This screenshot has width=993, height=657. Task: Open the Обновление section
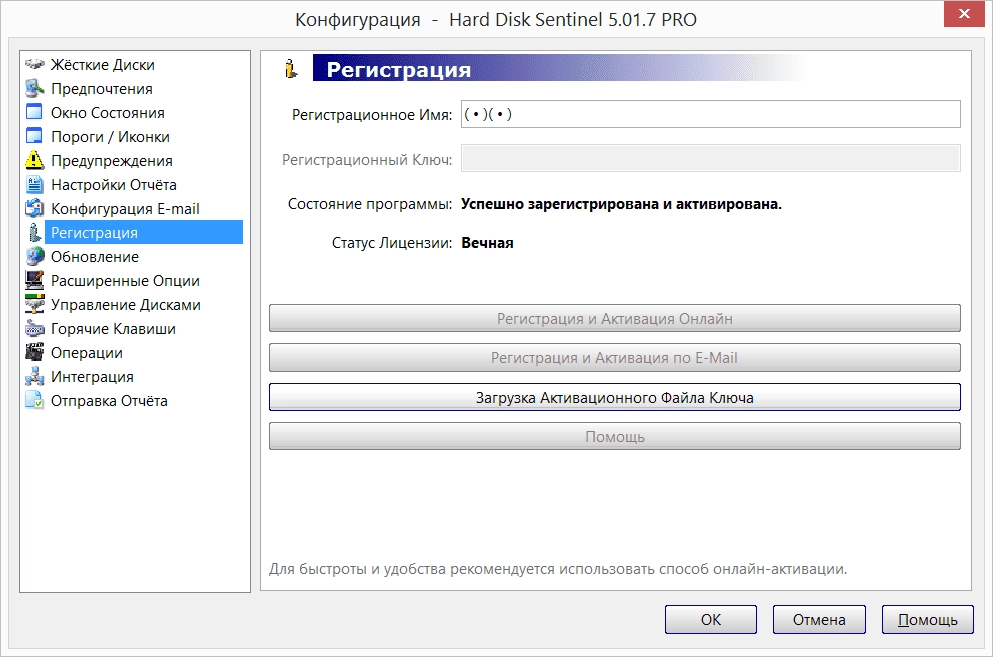[95, 257]
